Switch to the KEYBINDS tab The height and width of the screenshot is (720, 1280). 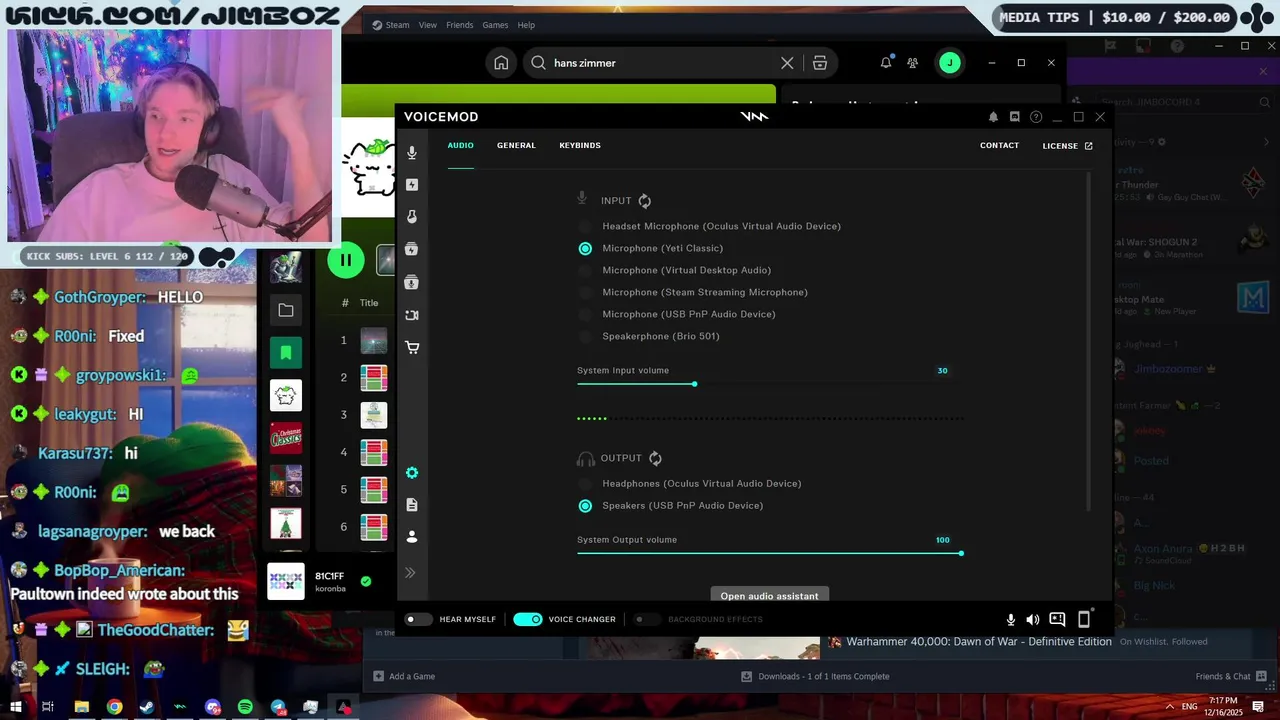tap(580, 145)
